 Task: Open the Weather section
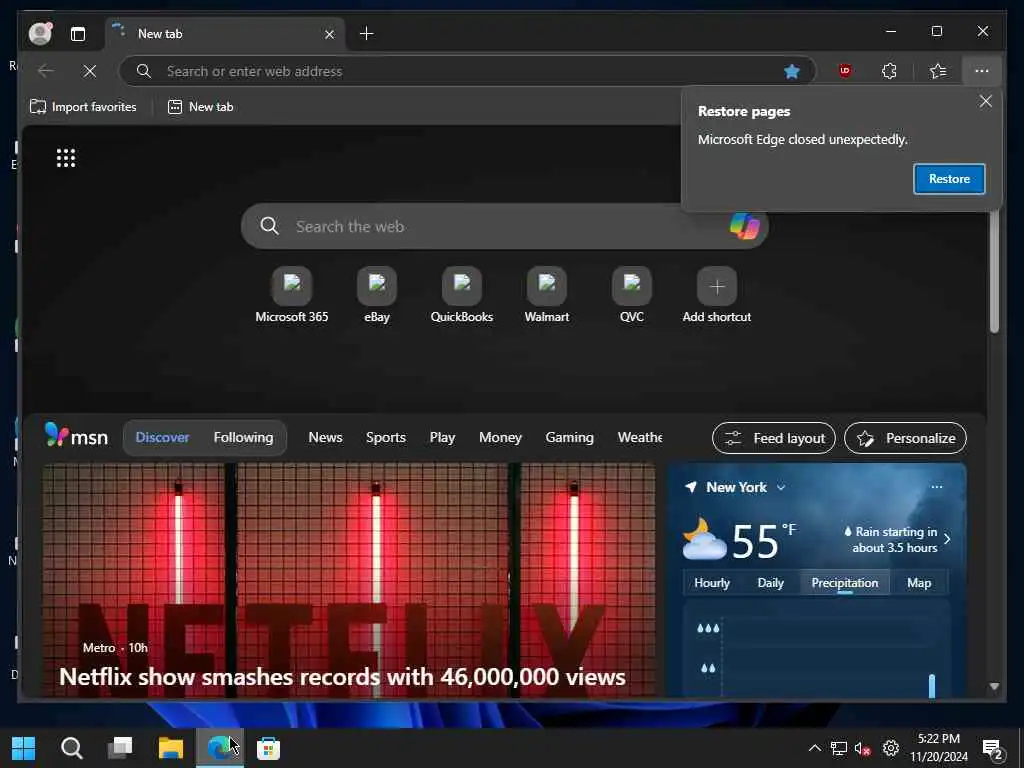(640, 438)
